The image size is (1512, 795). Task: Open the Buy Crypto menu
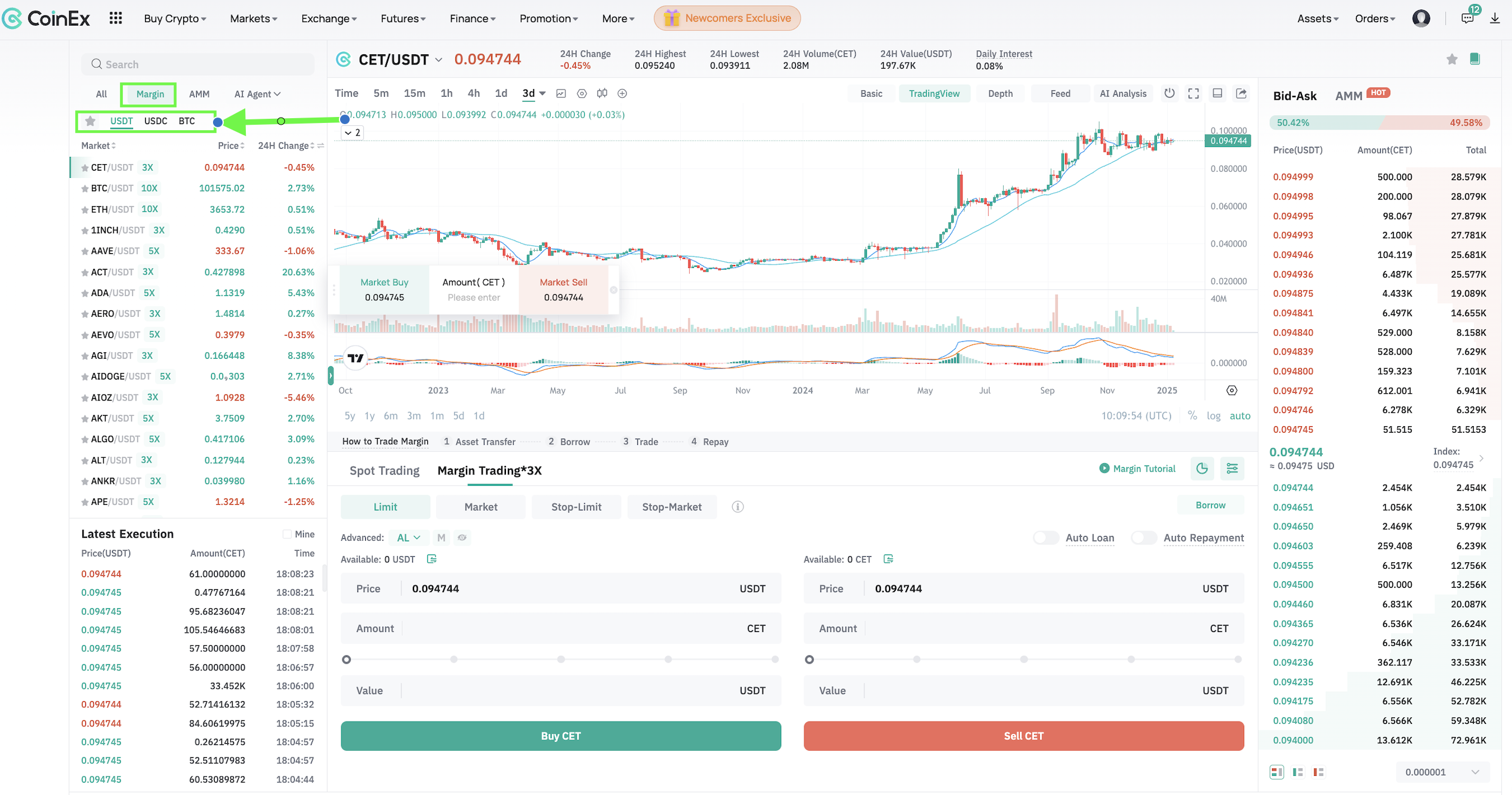click(x=175, y=19)
